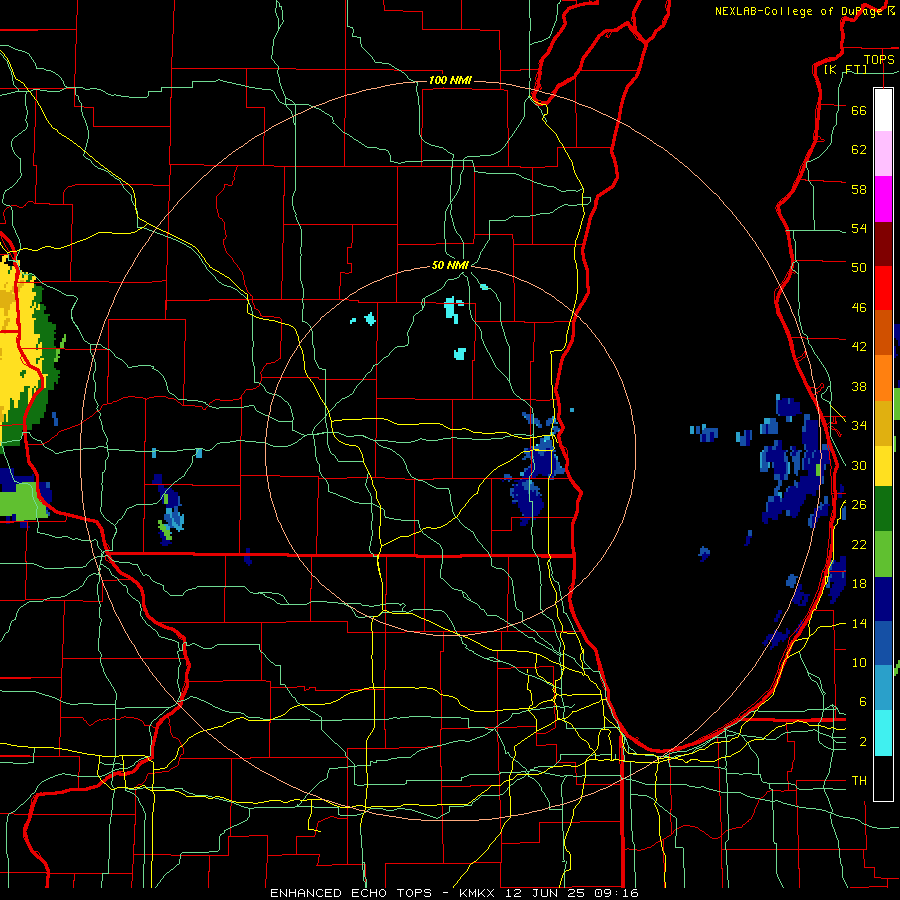This screenshot has height=900, width=900.
Task: Click the "TOPS" legend title
Action: click(x=879, y=59)
